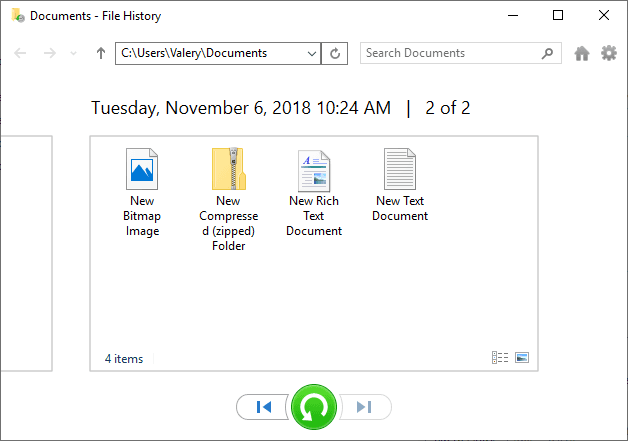The height and width of the screenshot is (441, 628).
Task: Switch to details view
Action: 500,357
